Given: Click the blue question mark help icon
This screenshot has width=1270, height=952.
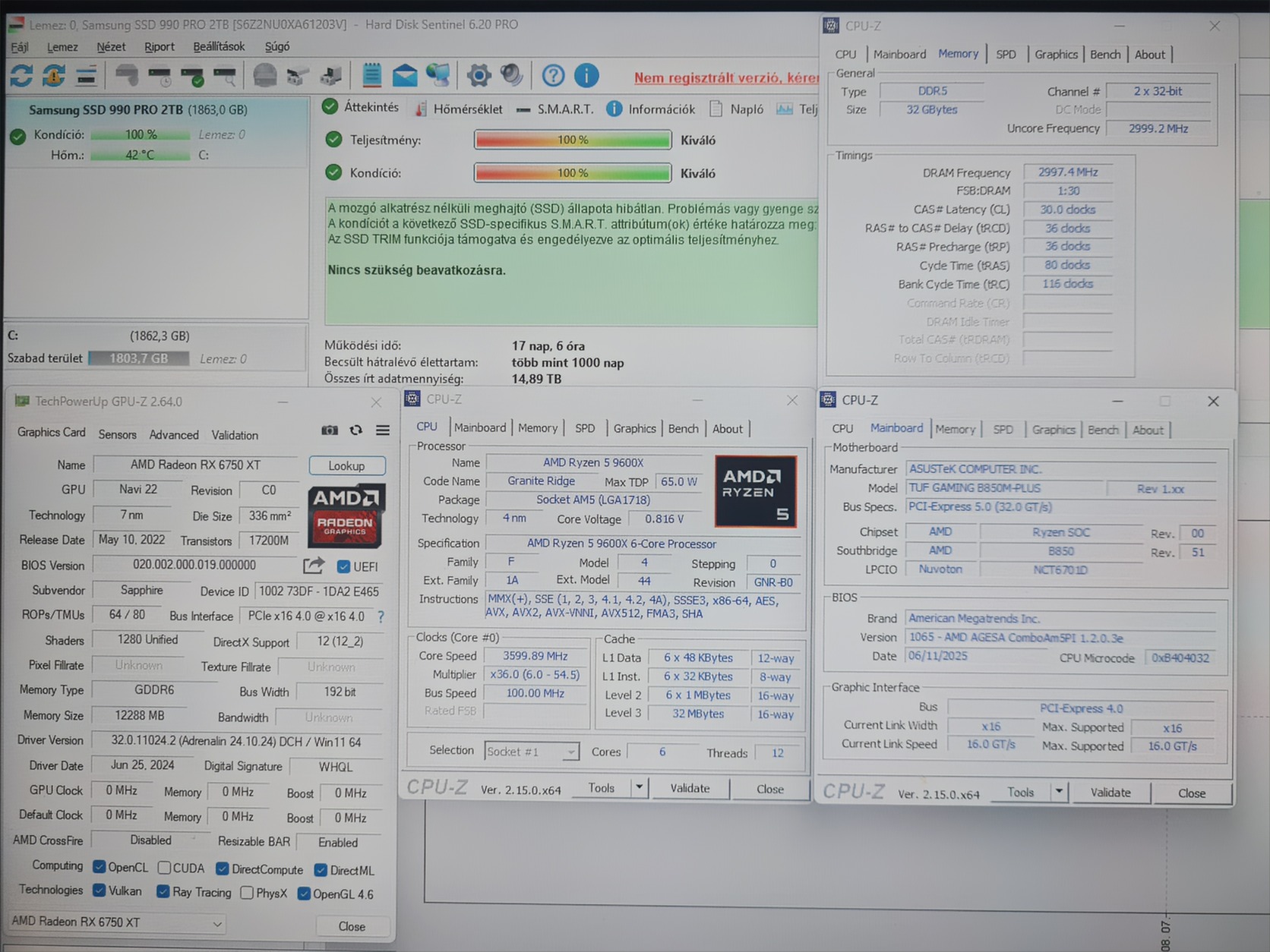Looking at the screenshot, I should coord(553,75).
